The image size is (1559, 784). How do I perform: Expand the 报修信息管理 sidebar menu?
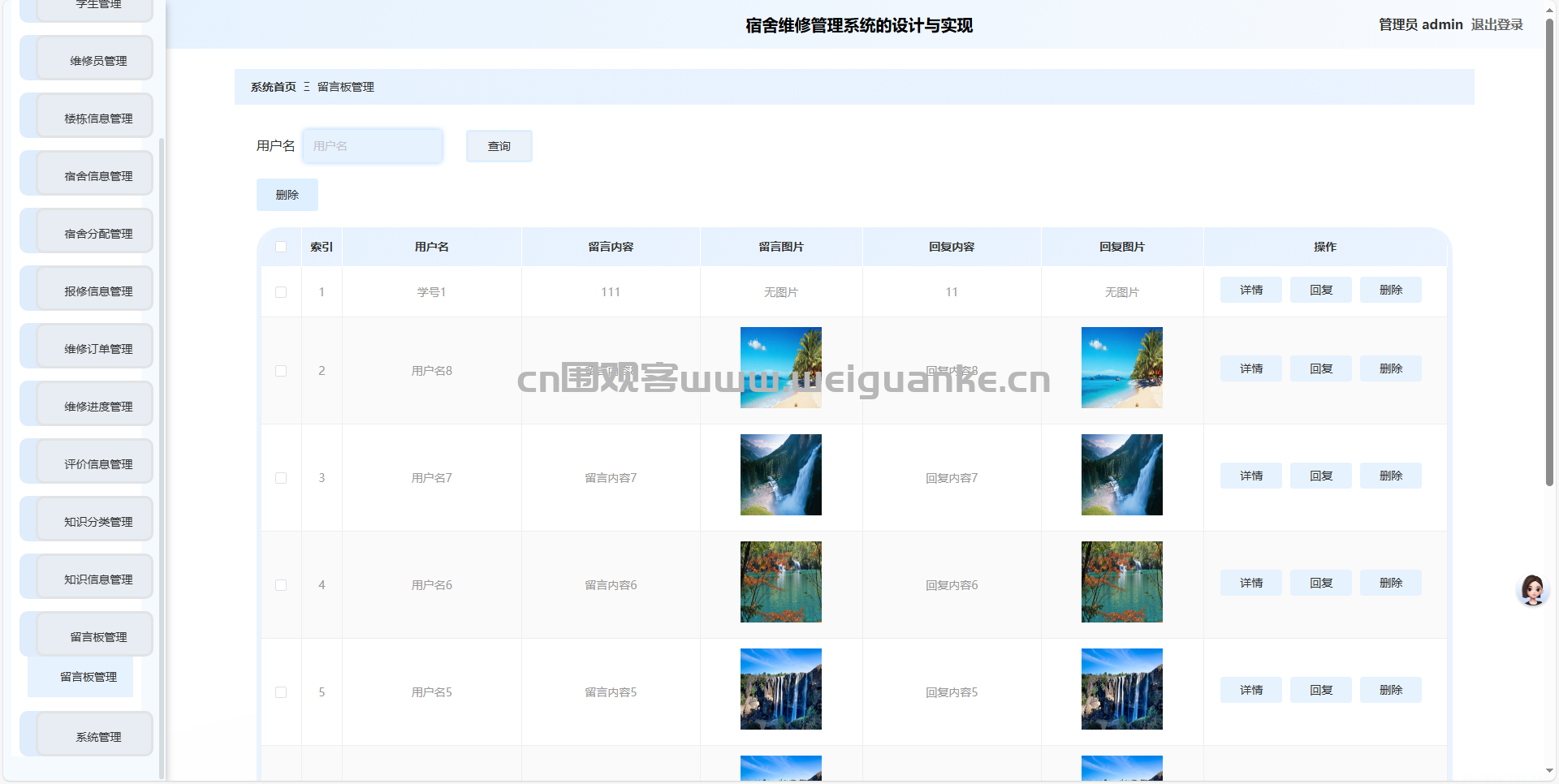(x=87, y=289)
